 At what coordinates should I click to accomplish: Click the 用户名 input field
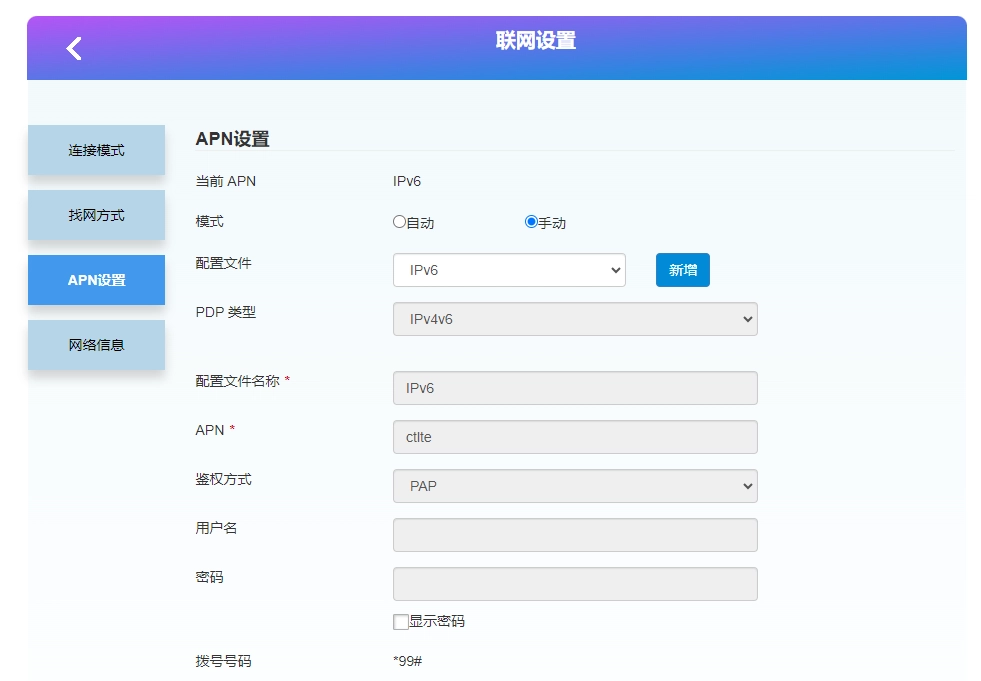pyautogui.click(x=575, y=535)
